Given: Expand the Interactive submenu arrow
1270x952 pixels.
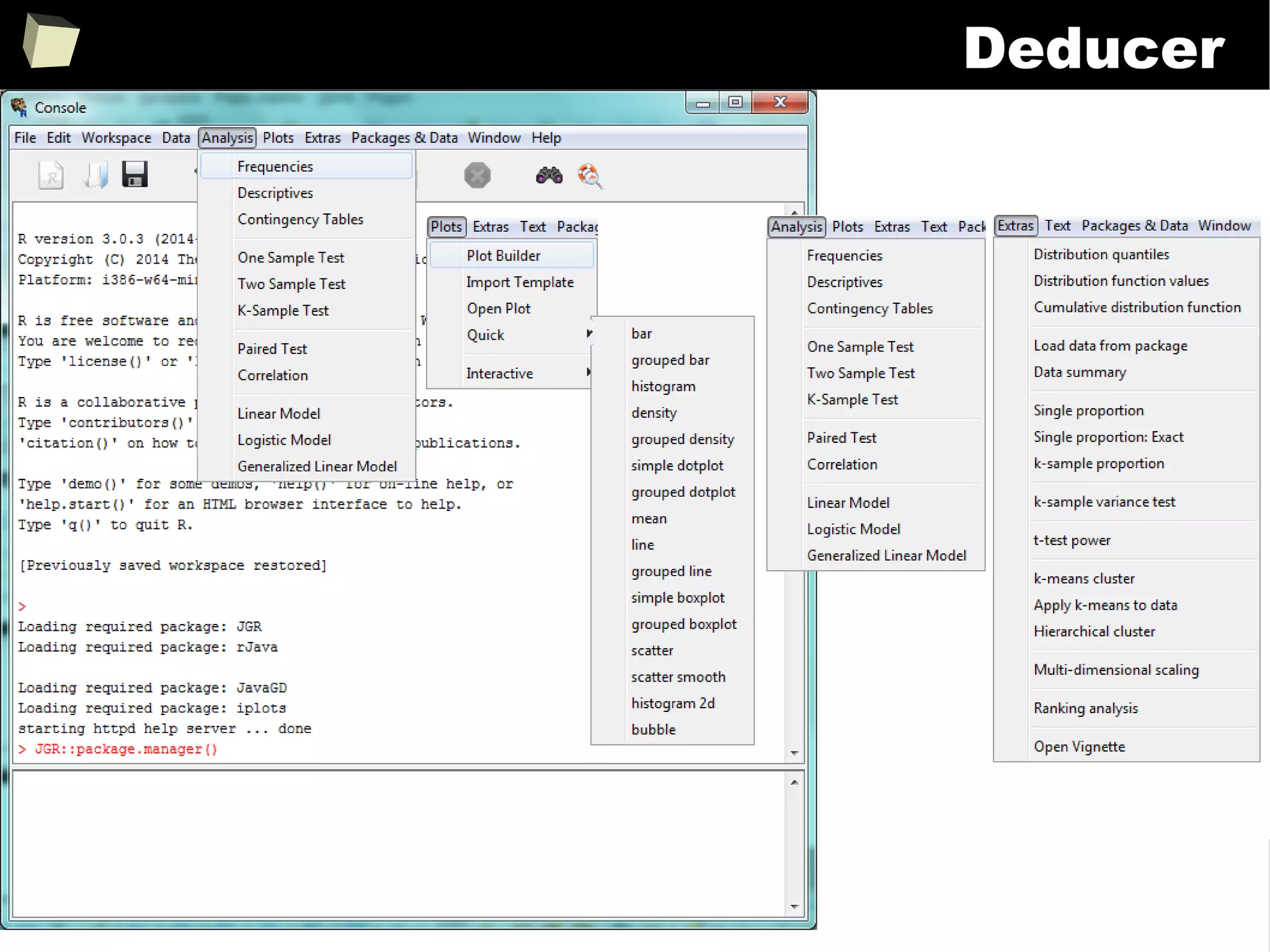Looking at the screenshot, I should [588, 372].
